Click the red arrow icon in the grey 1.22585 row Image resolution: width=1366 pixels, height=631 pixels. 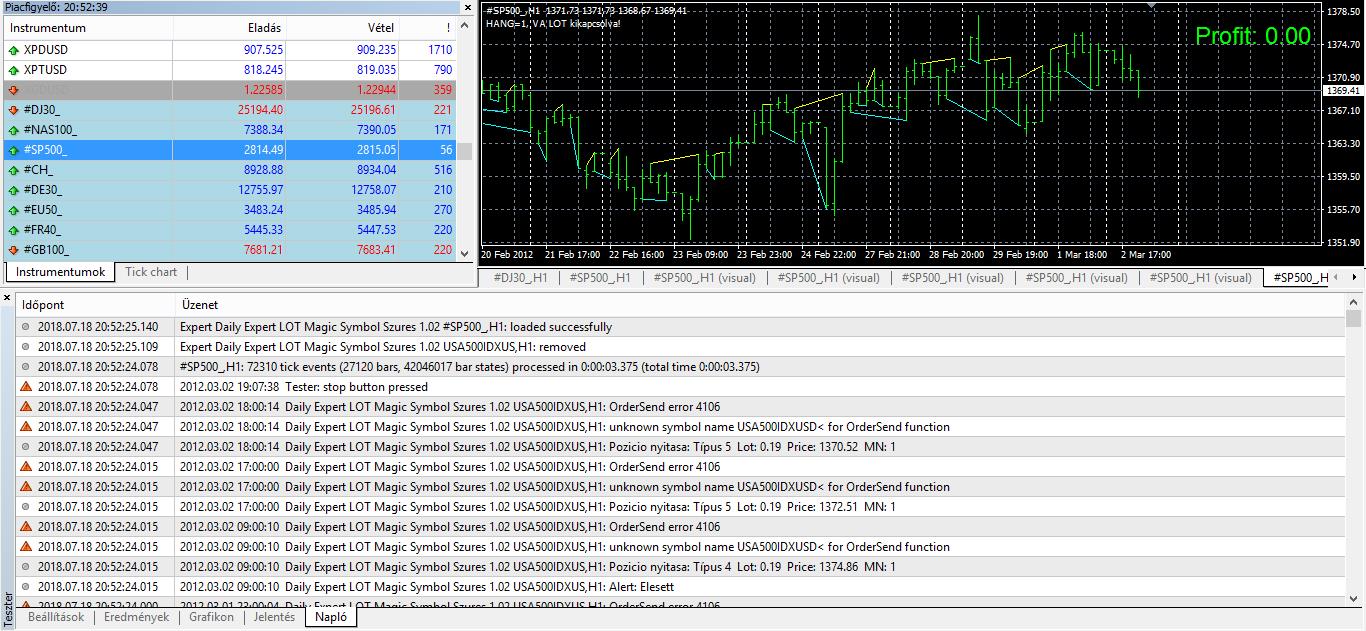(x=13, y=90)
